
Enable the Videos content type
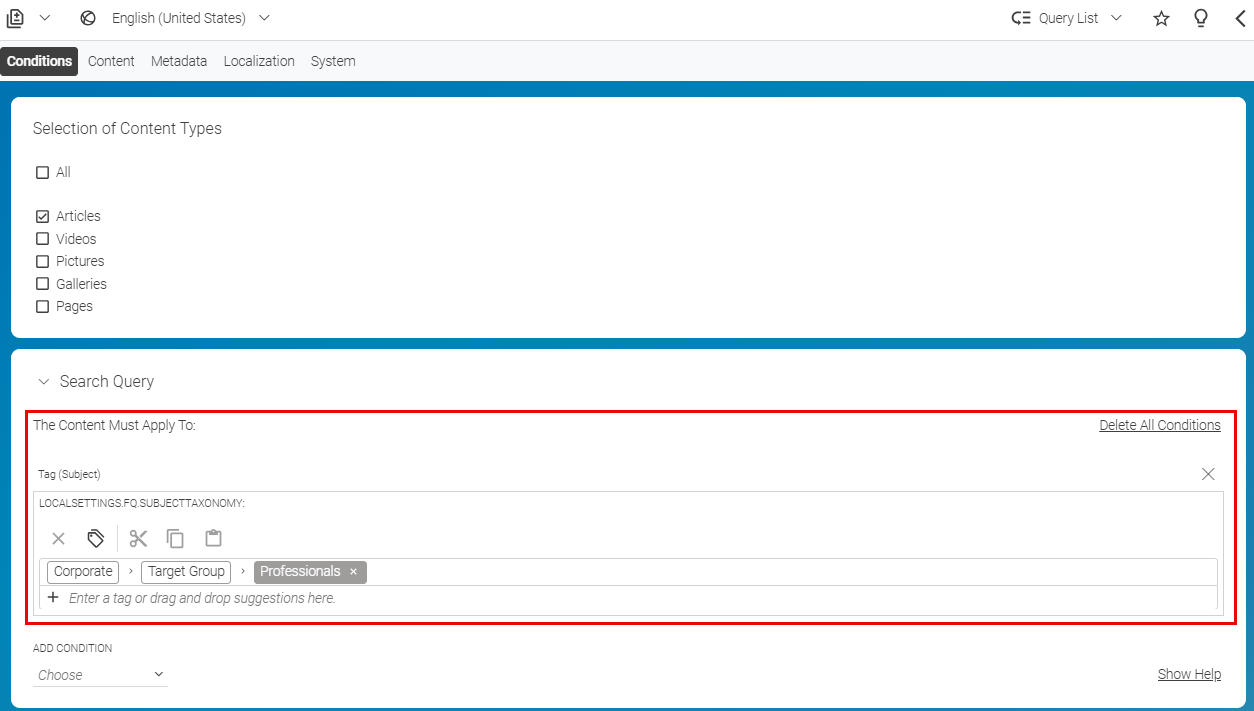coord(41,238)
